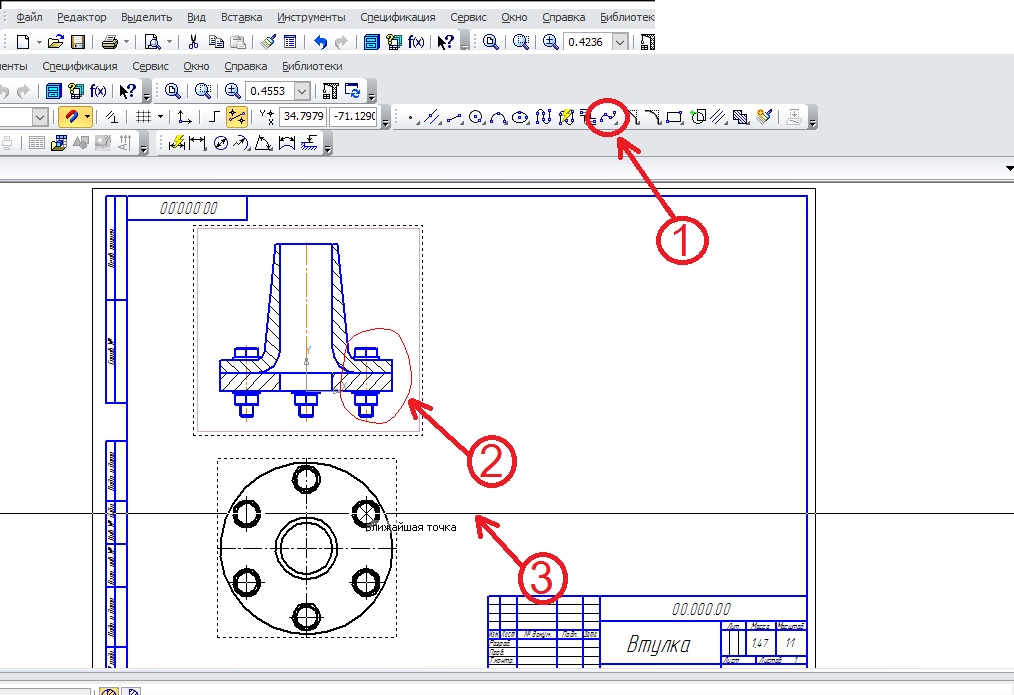Toggle the grid display button
The width and height of the screenshot is (1014, 695).
(x=143, y=117)
